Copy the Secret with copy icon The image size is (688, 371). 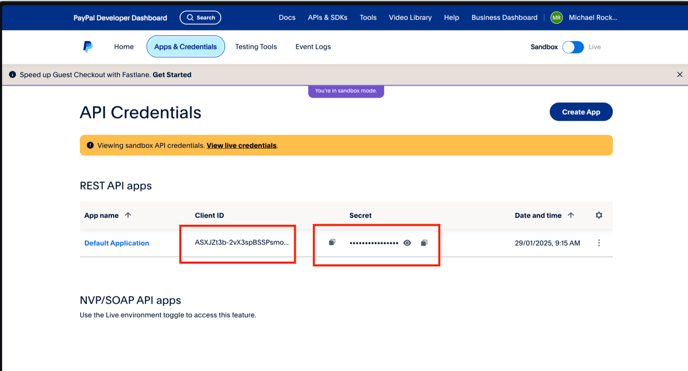coord(424,243)
